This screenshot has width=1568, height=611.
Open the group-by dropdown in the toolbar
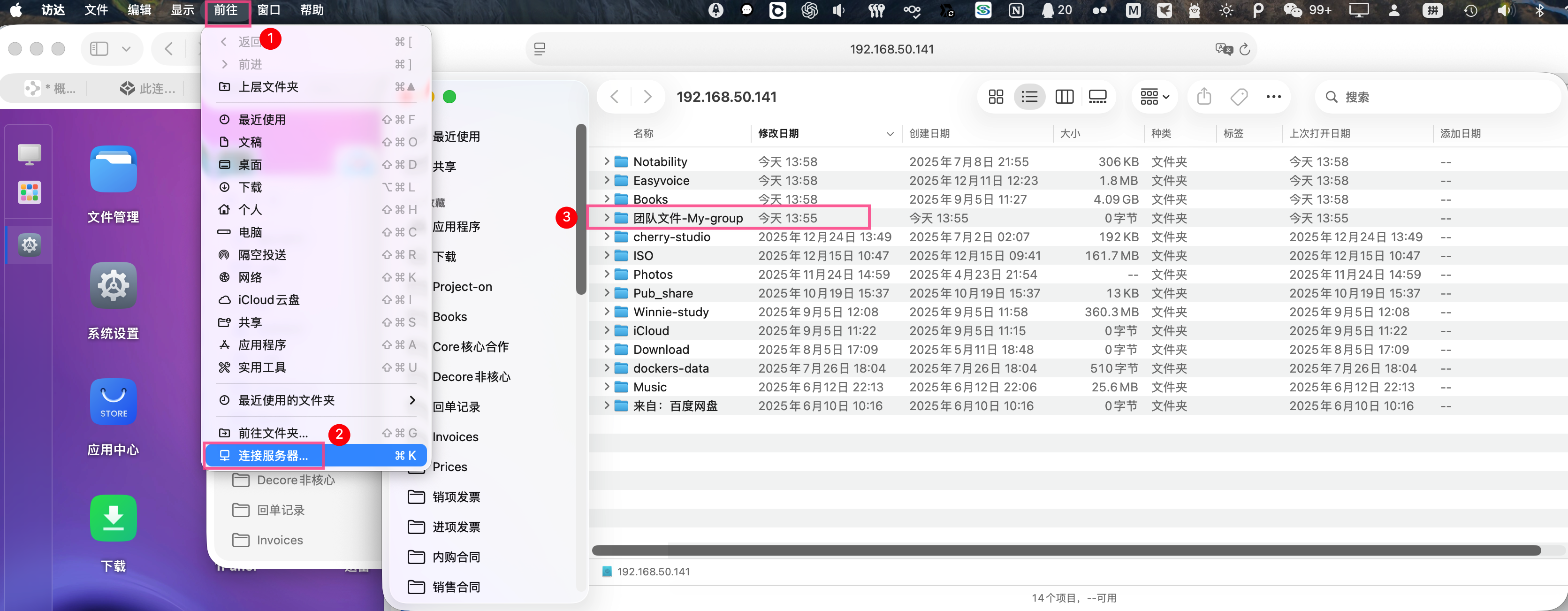click(1153, 96)
